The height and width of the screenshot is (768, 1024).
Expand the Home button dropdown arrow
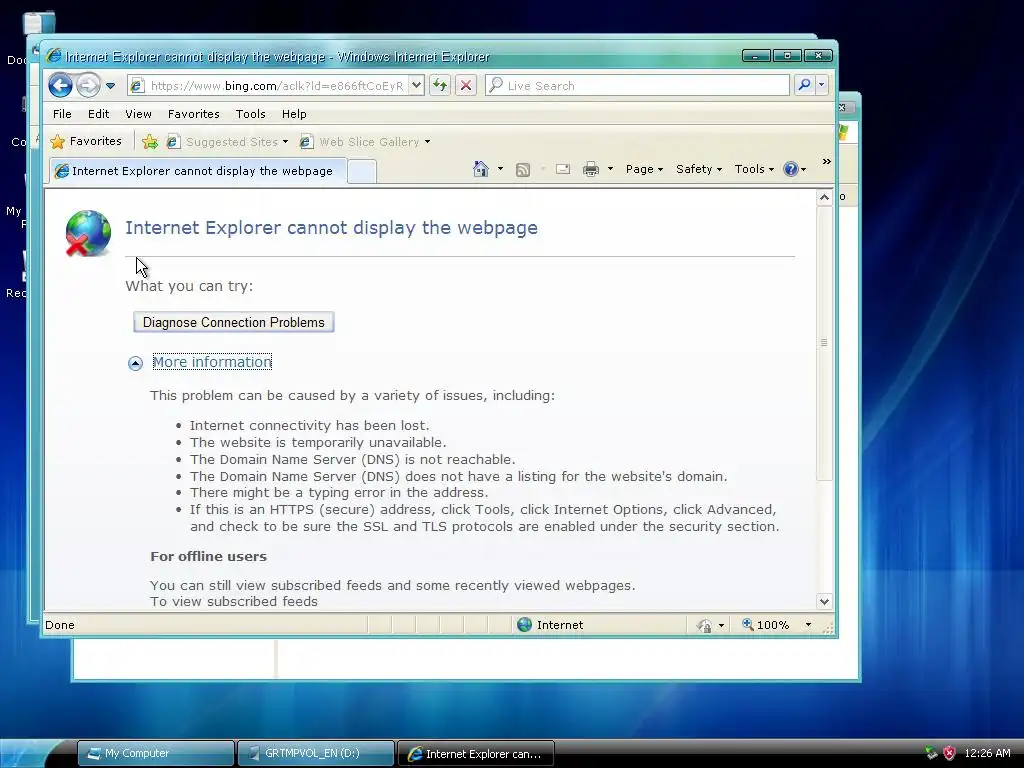(x=500, y=169)
